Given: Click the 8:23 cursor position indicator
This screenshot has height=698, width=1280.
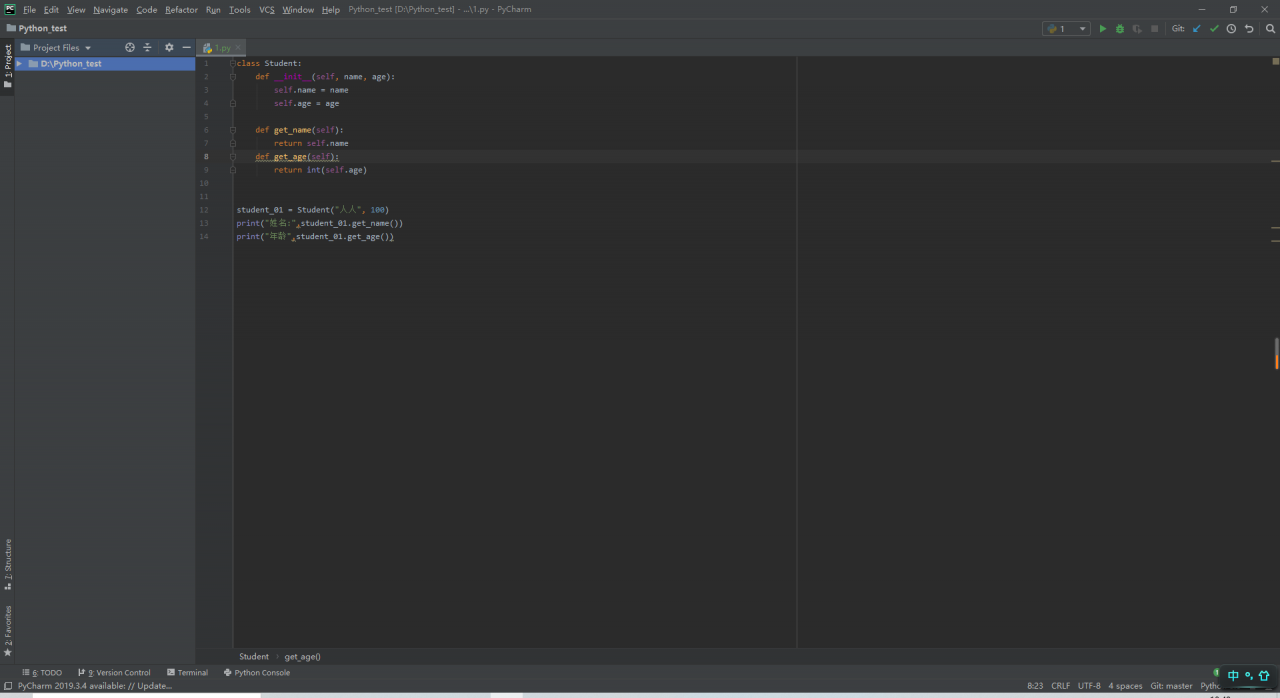Looking at the screenshot, I should 1035,686.
